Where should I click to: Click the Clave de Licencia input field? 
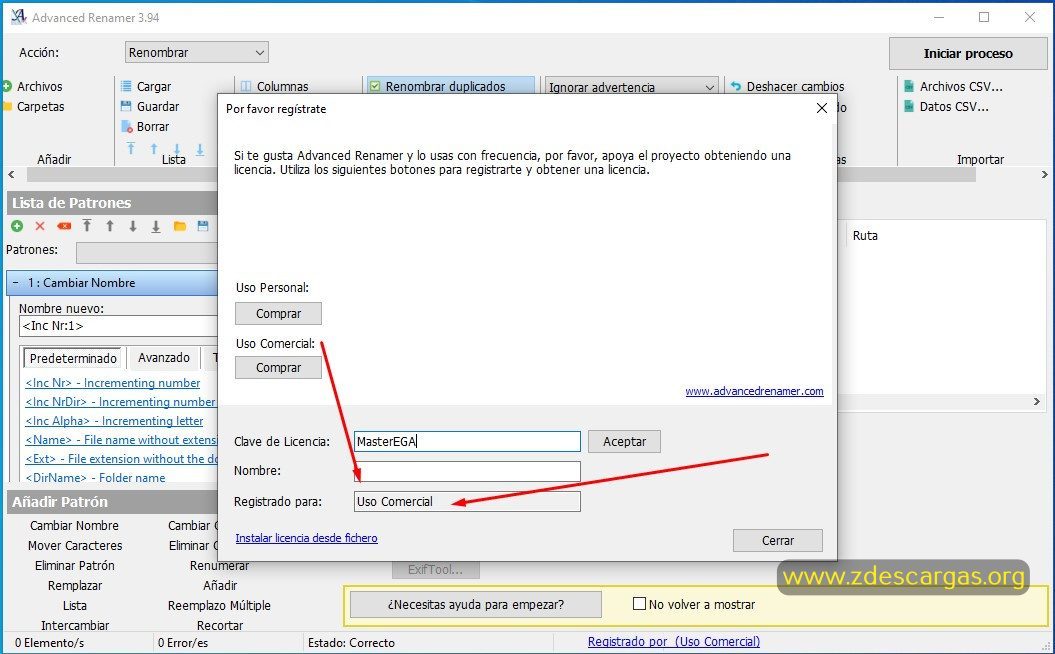tap(467, 441)
